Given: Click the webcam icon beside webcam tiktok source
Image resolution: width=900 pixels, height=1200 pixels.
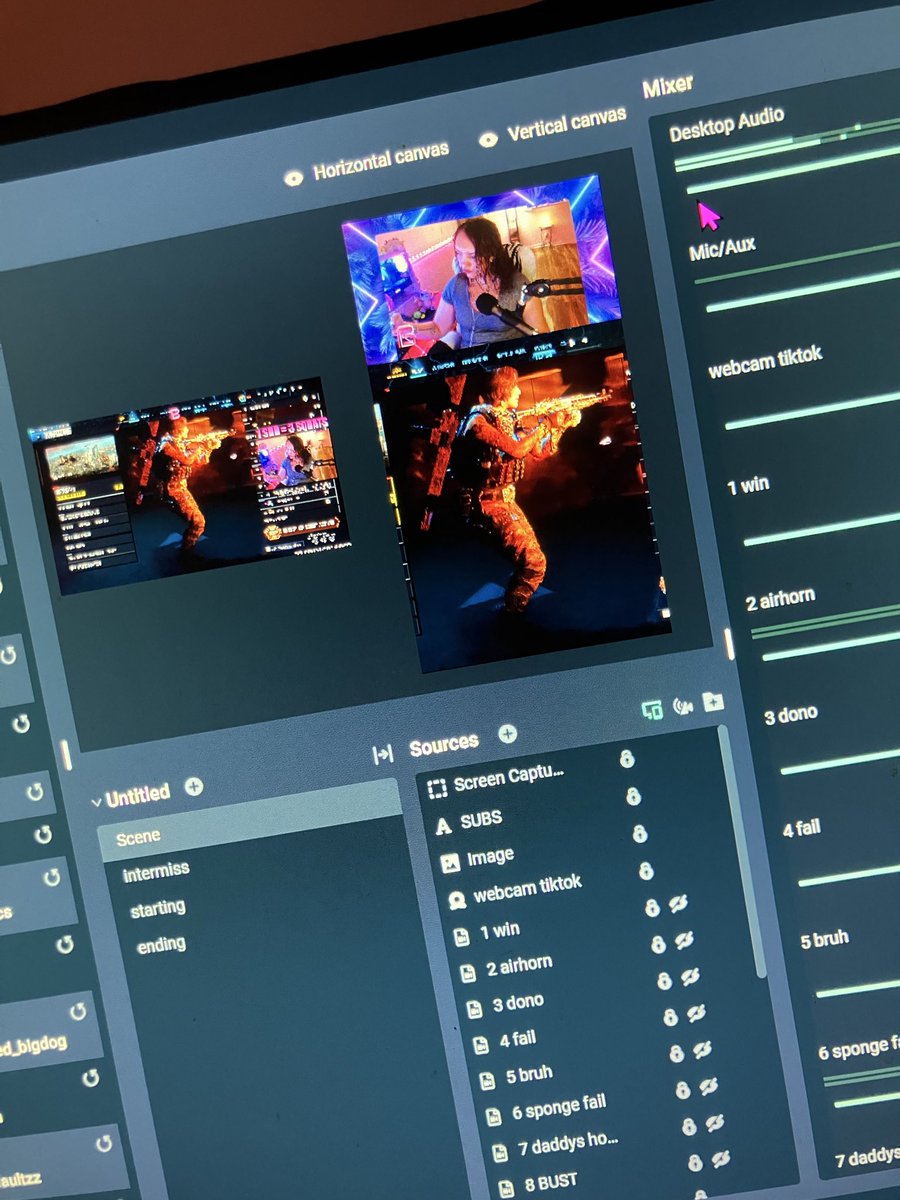Looking at the screenshot, I should click(x=457, y=900).
